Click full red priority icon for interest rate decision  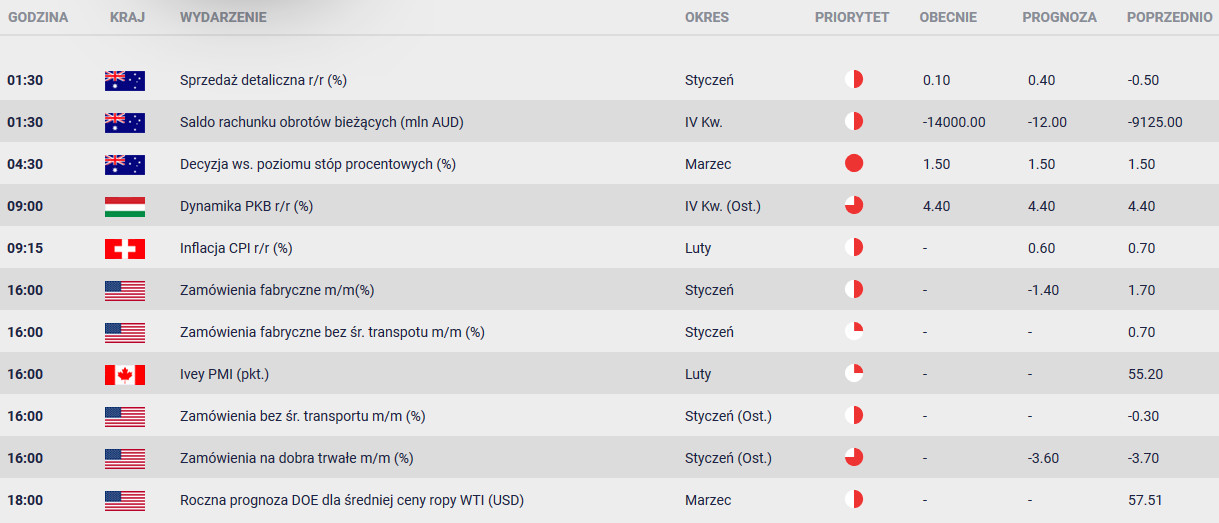(853, 164)
